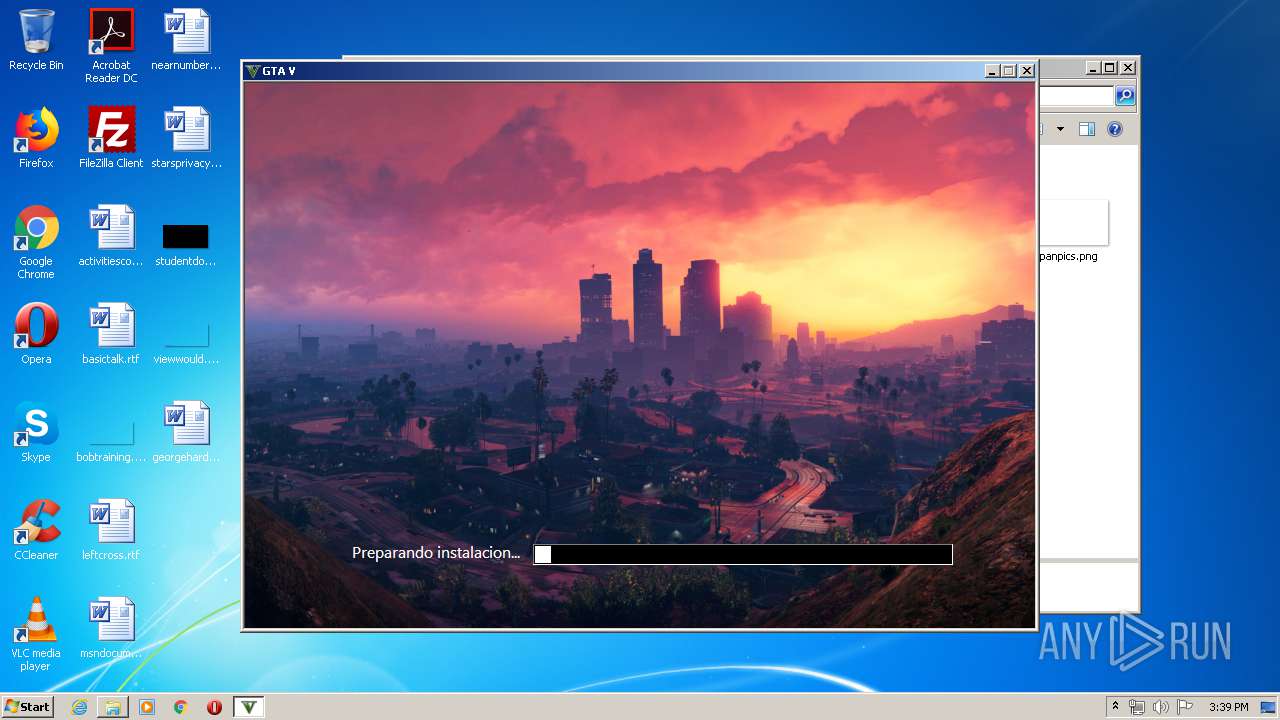Screen dimensions: 1280x720
Task: Open network tray icon
Action: pyautogui.click(x=1137, y=707)
